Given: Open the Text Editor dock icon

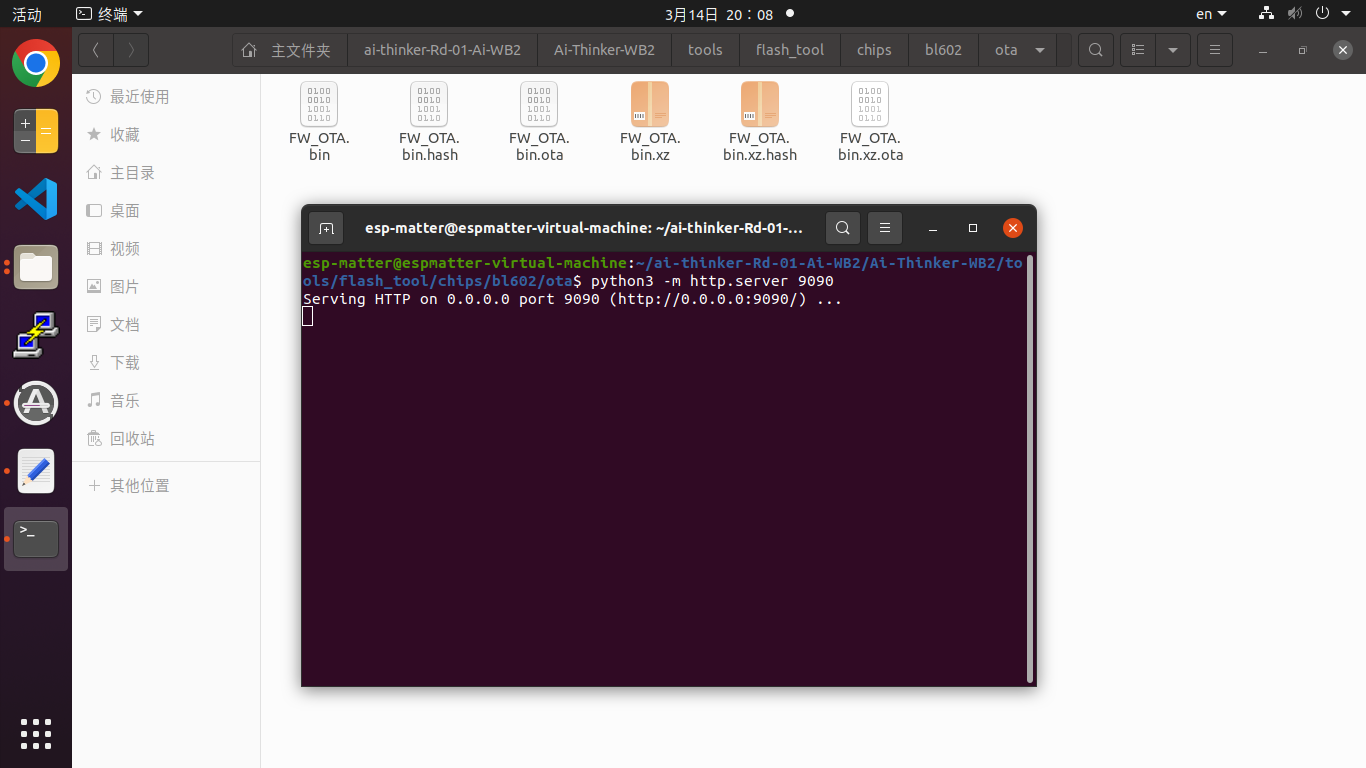Looking at the screenshot, I should 36,471.
